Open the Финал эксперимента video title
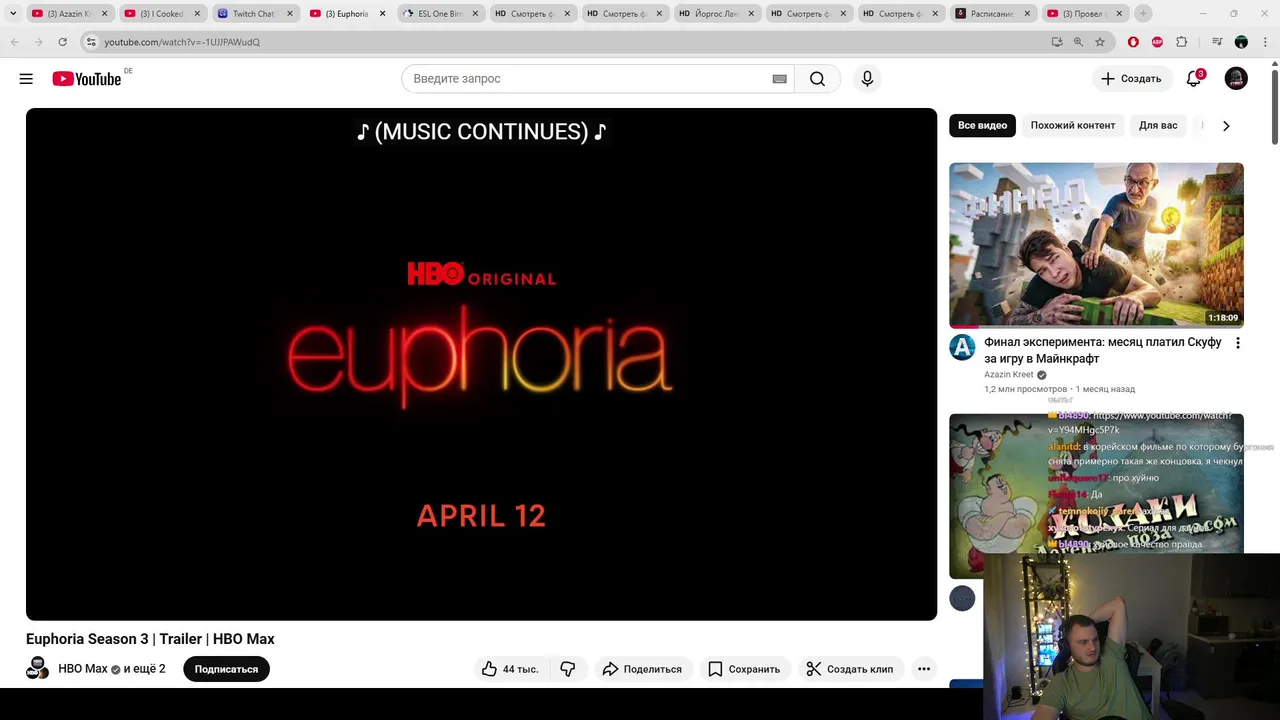This screenshot has height=720, width=1280. coord(1102,350)
